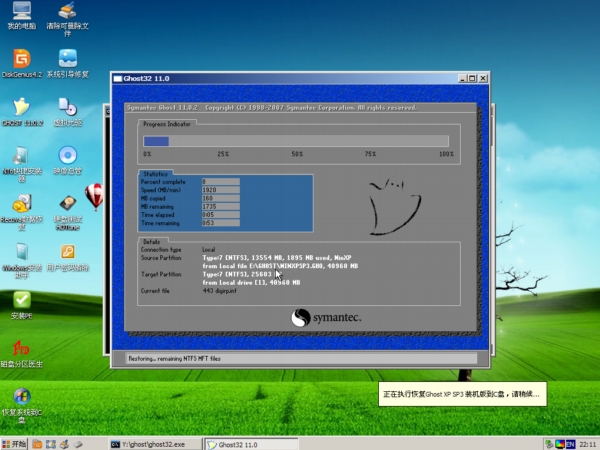Click the colorful display tray icon
The width and height of the screenshot is (600, 450).
560,444
